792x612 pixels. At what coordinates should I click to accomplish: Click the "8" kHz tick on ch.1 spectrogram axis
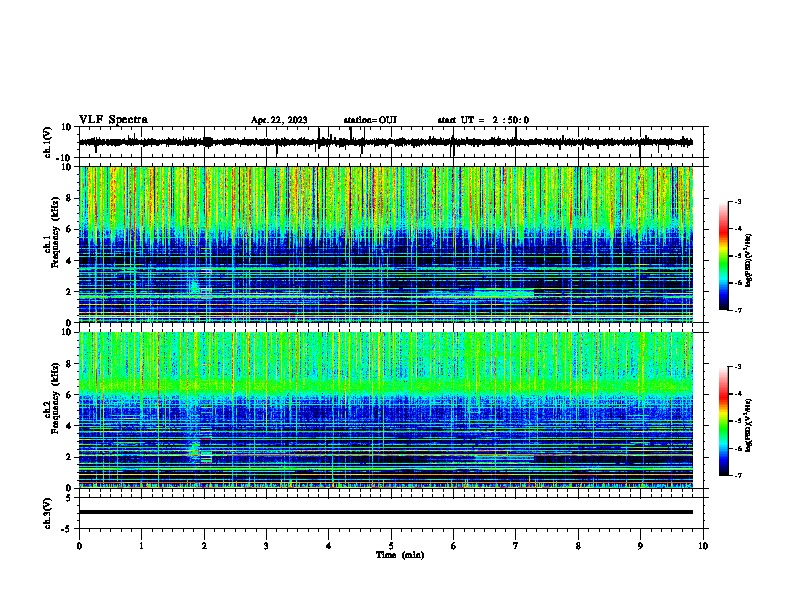coord(70,198)
